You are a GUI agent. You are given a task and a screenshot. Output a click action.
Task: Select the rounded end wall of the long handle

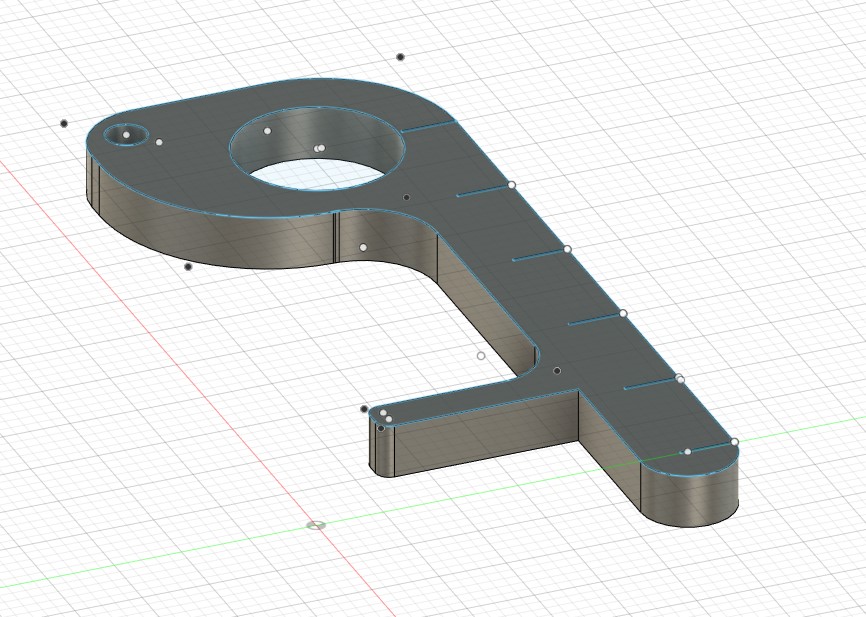point(689,494)
